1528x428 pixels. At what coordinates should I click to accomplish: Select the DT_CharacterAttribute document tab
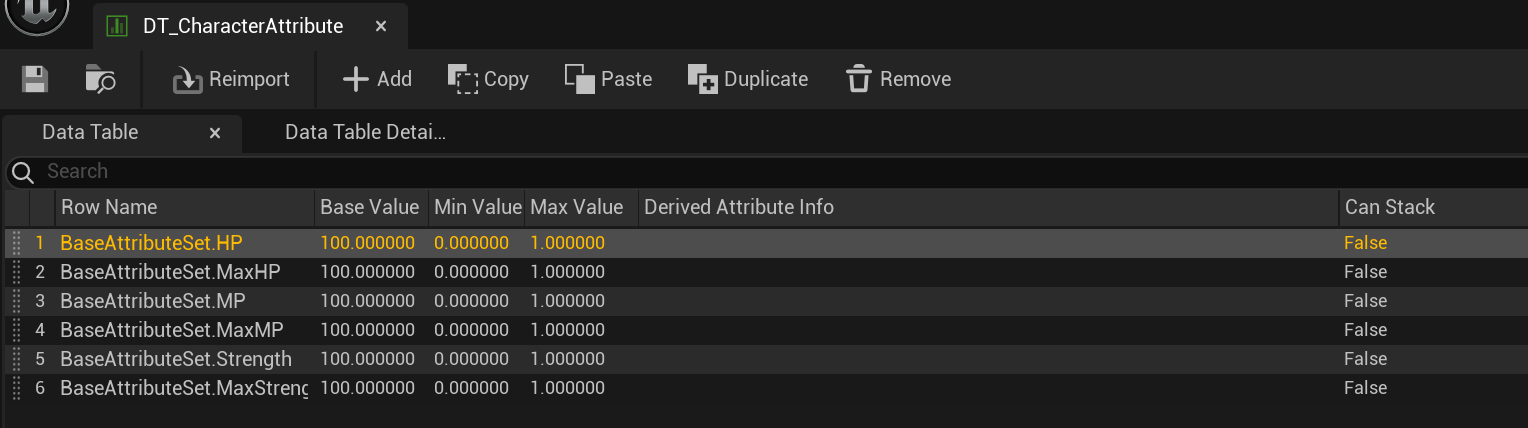tap(242, 27)
